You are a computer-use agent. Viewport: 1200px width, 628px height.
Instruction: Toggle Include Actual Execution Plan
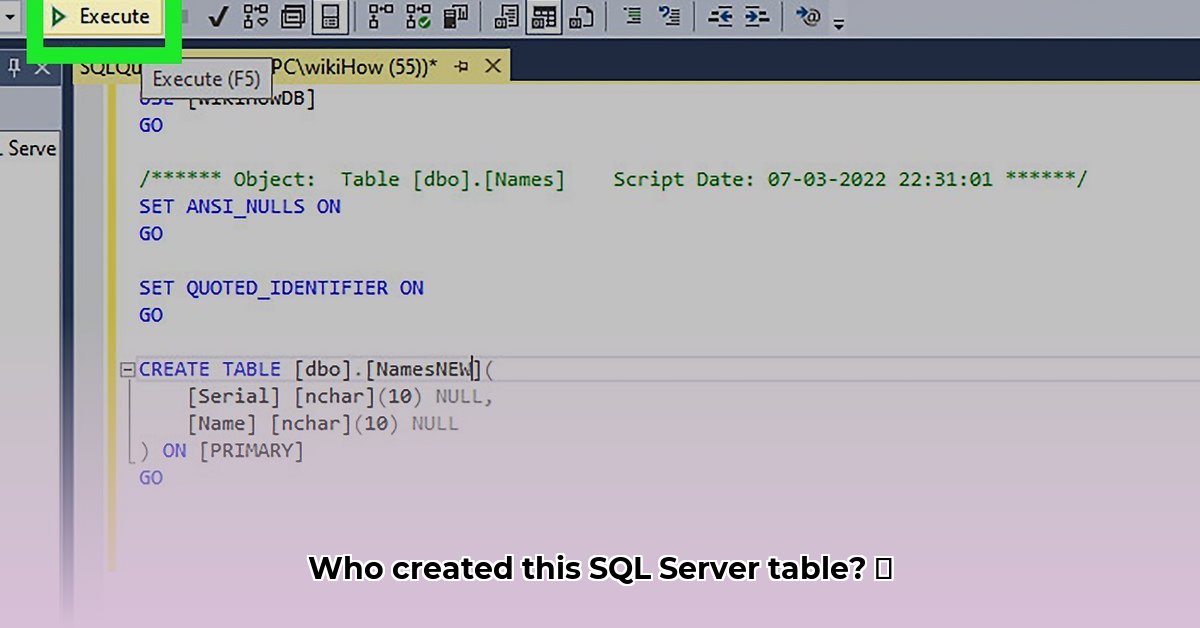point(381,17)
